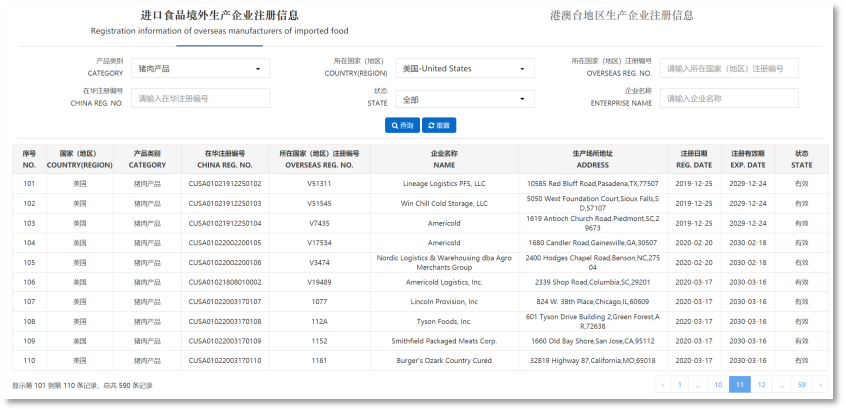Open the country United States dropdown

point(465,68)
